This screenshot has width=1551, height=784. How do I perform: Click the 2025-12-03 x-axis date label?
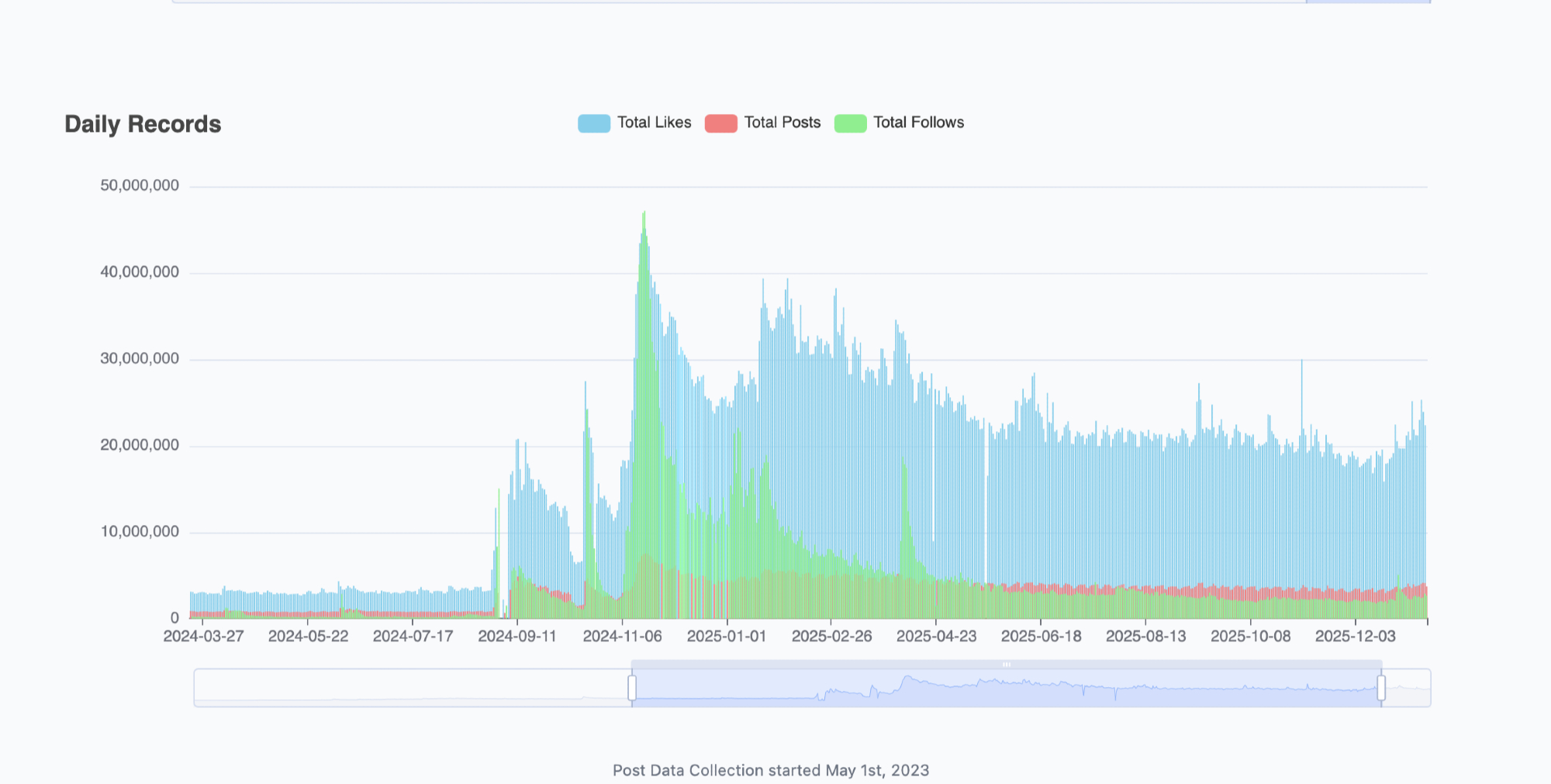pyautogui.click(x=1355, y=637)
